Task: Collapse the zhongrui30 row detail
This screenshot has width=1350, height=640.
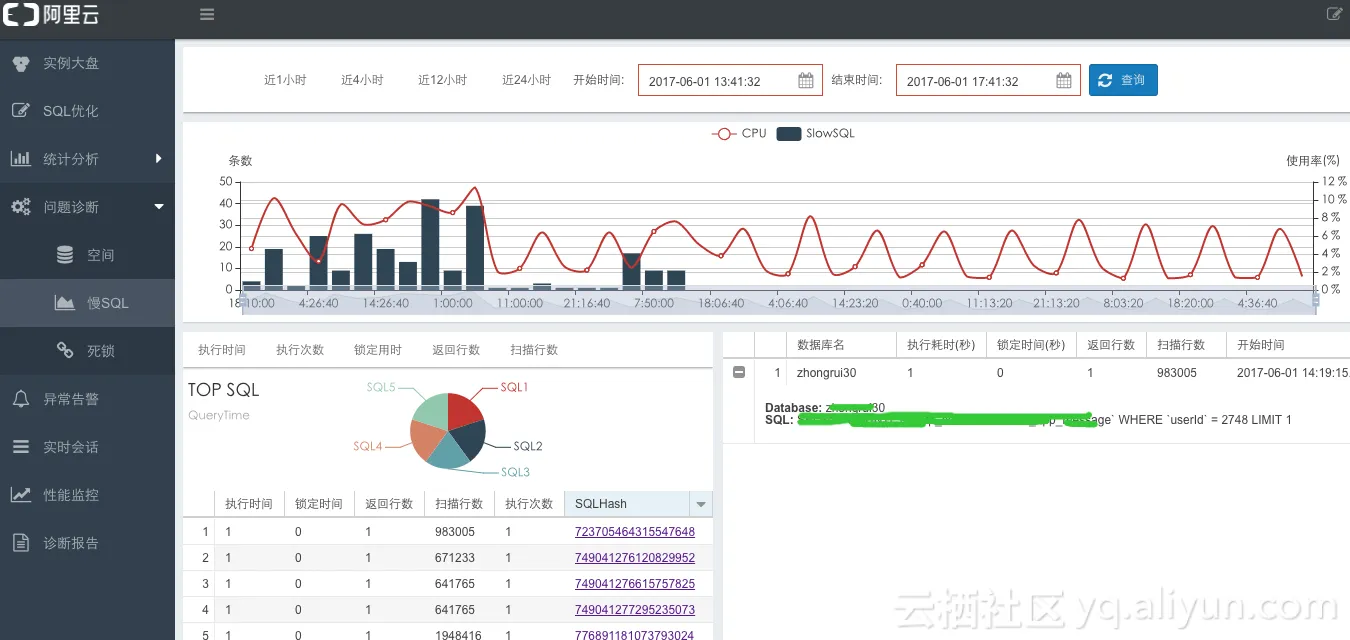Action: (739, 372)
